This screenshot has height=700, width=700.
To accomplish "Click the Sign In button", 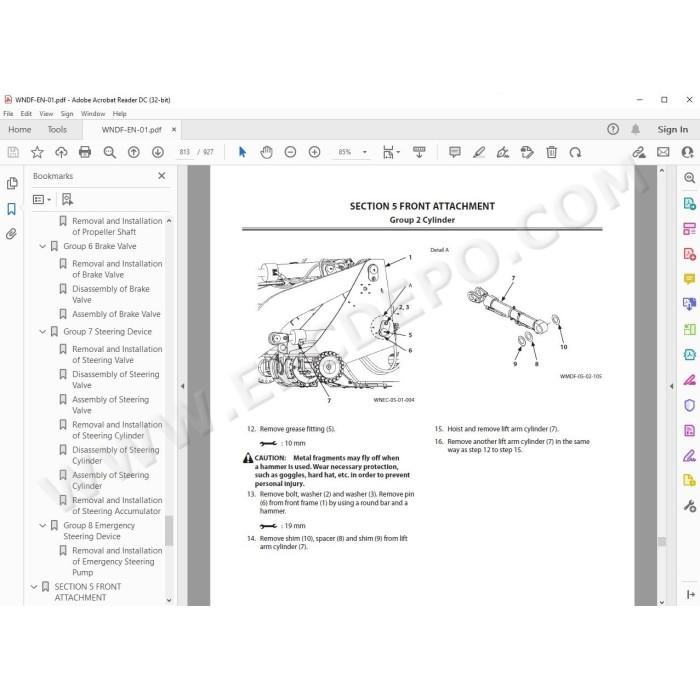I will (x=672, y=129).
